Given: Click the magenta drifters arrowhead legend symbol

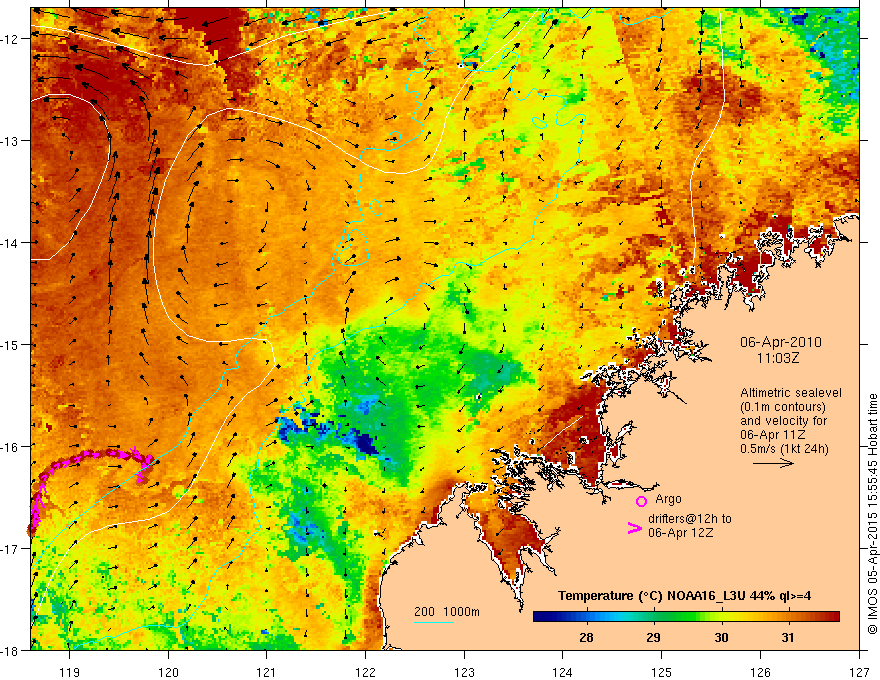Looking at the screenshot, I should pos(635,528).
